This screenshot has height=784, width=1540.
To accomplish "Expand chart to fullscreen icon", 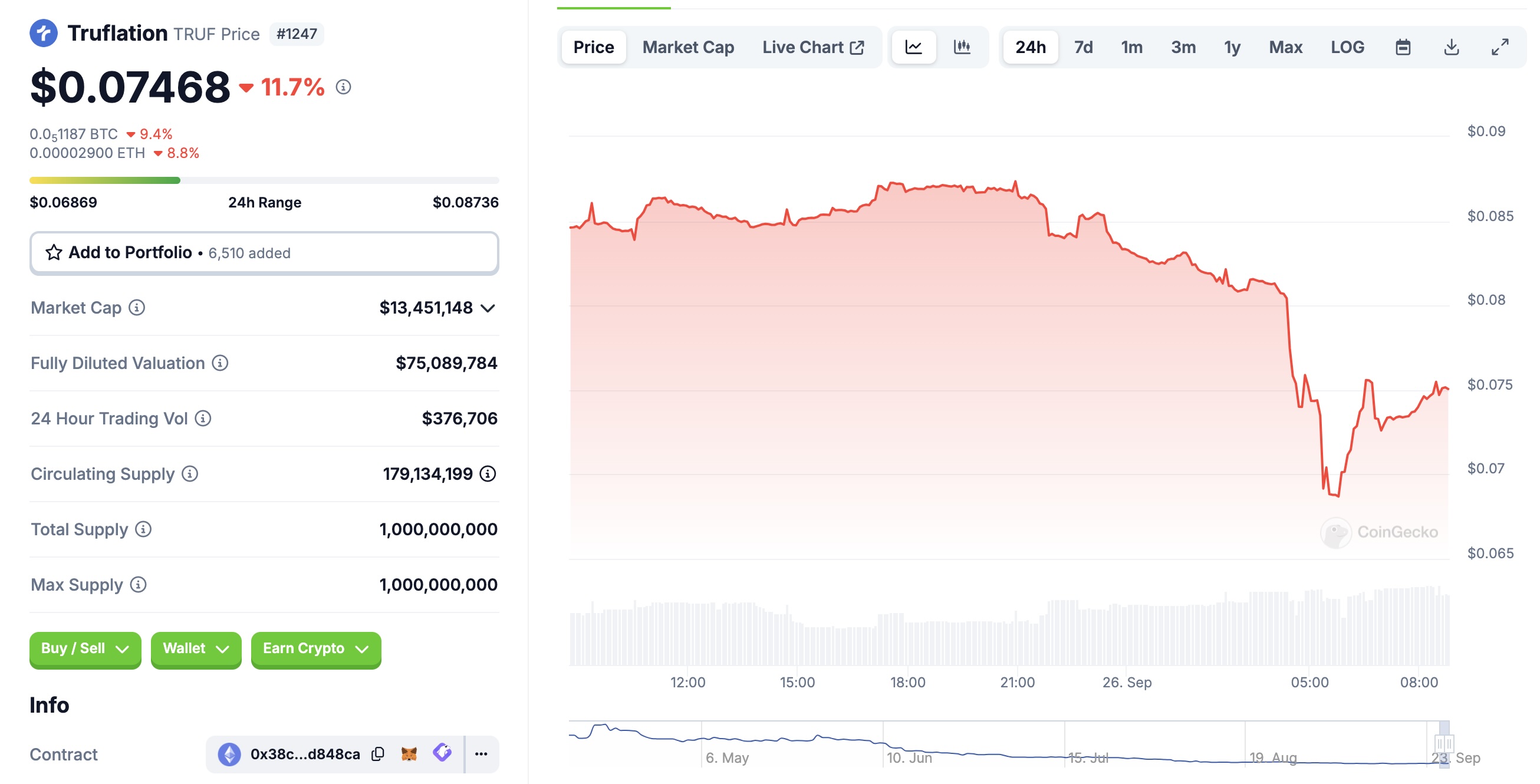I will tap(1500, 47).
